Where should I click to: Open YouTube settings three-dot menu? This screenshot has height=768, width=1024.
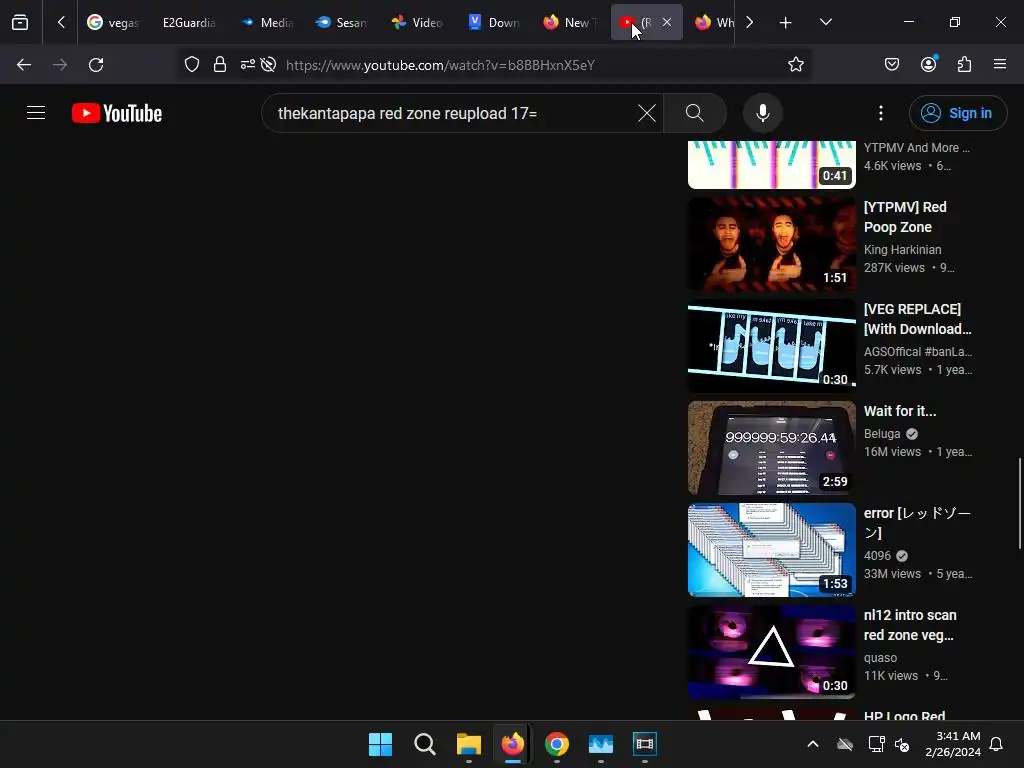coord(881,114)
